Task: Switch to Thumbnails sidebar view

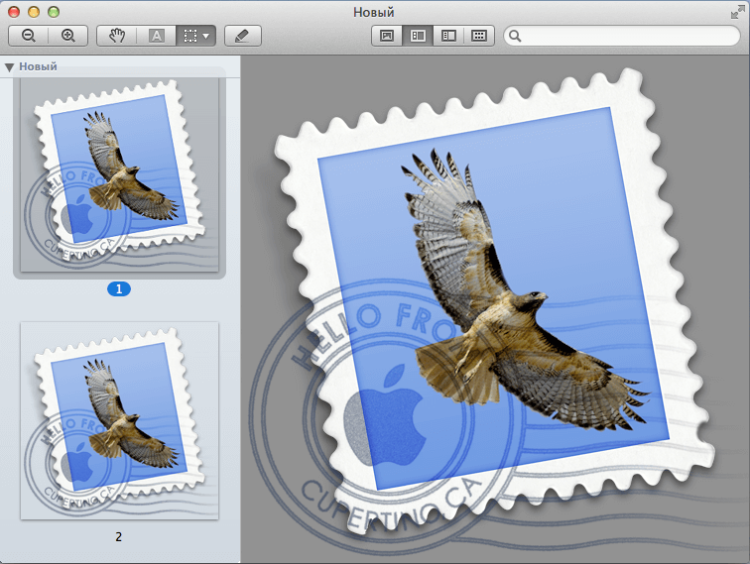Action: 418,36
